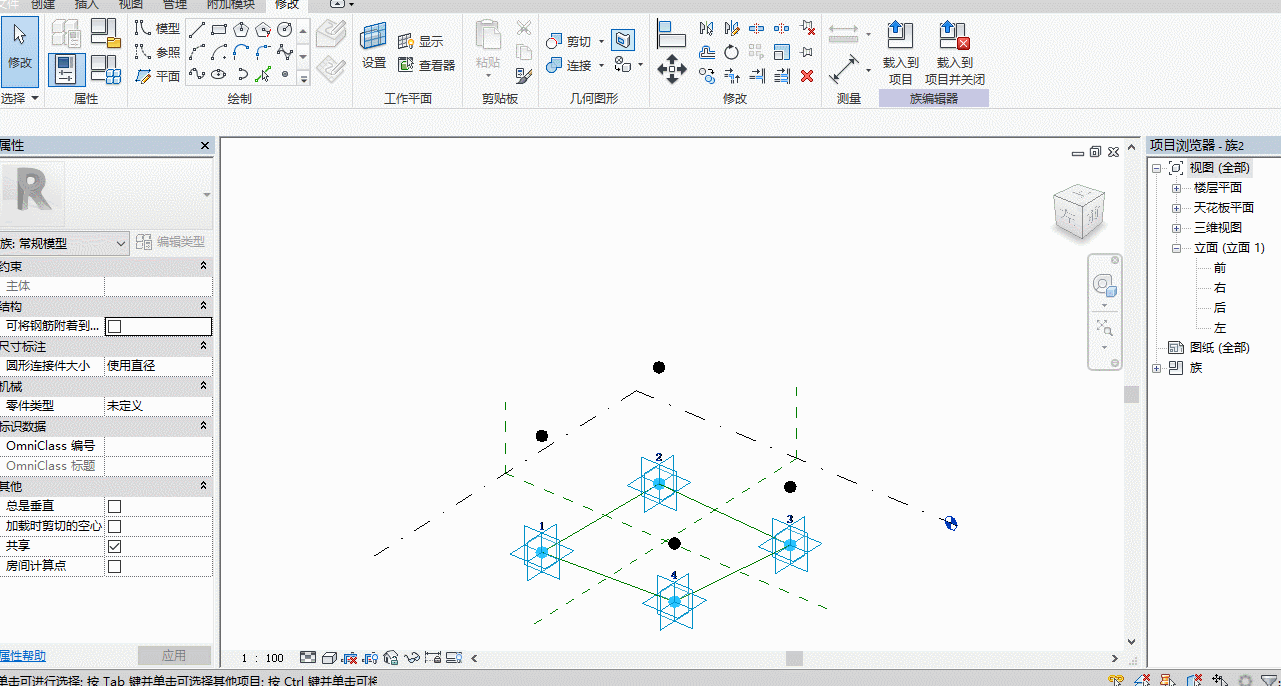
Task: Select the Align tool icon
Action: coord(671,34)
